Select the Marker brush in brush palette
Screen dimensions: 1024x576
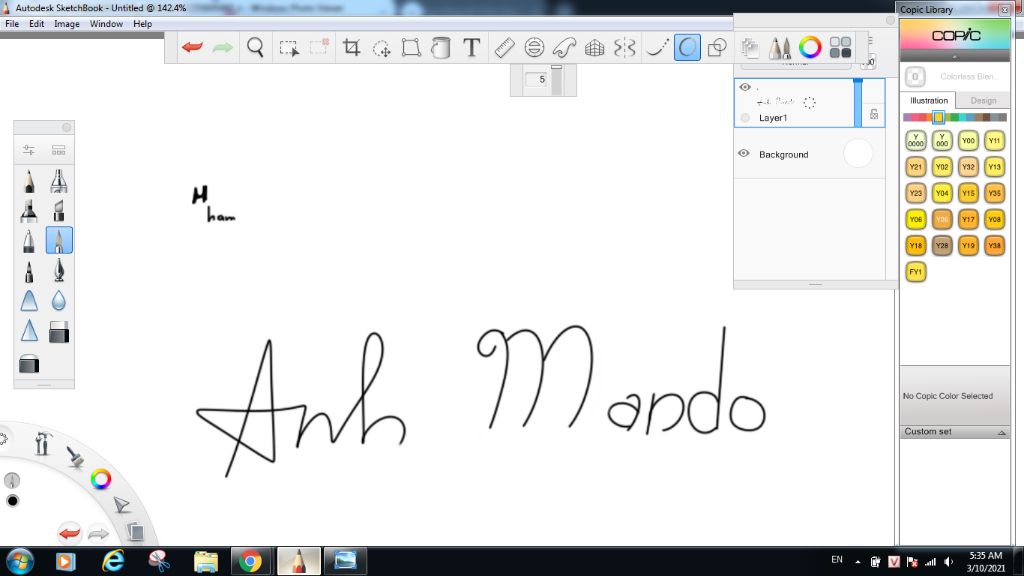click(29, 210)
